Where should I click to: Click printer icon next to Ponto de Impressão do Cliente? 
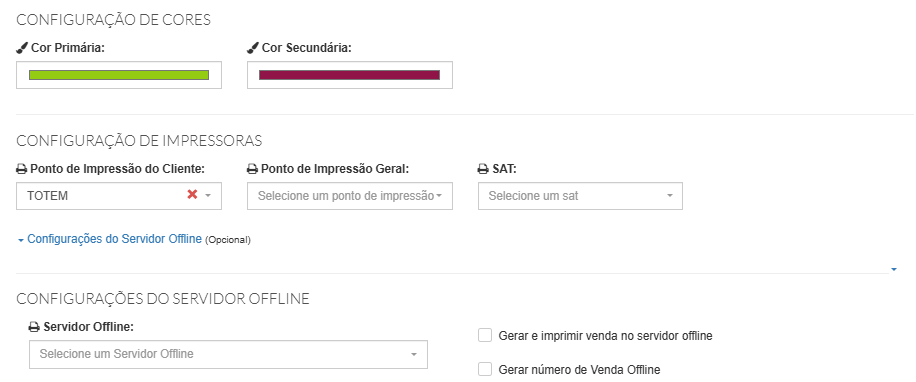(22, 169)
